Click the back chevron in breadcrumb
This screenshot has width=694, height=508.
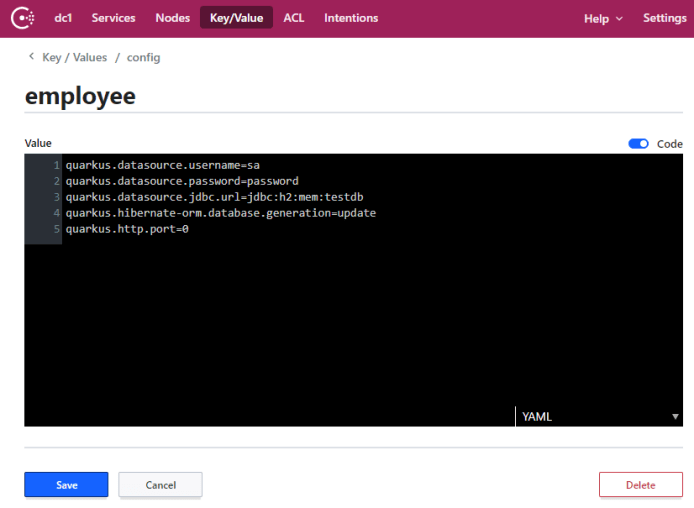(31, 56)
